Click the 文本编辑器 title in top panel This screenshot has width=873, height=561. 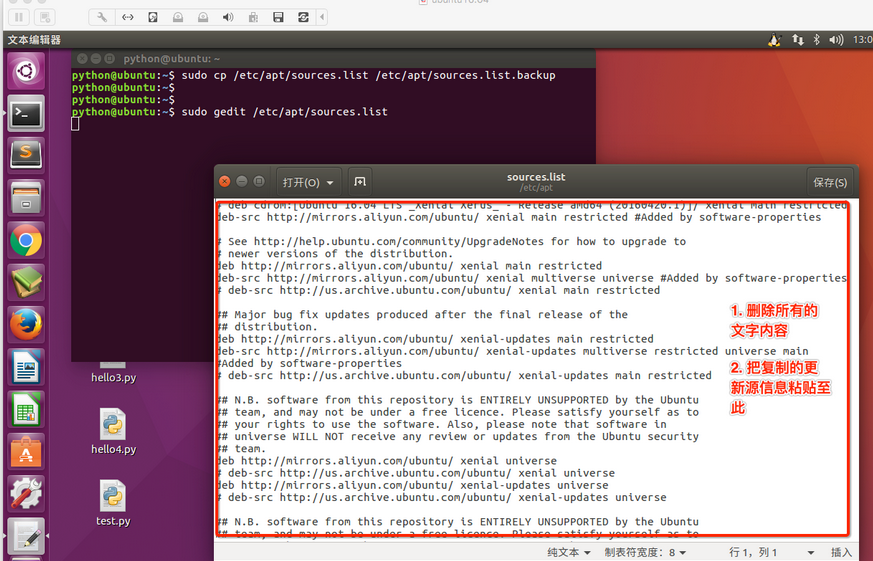tap(34, 40)
